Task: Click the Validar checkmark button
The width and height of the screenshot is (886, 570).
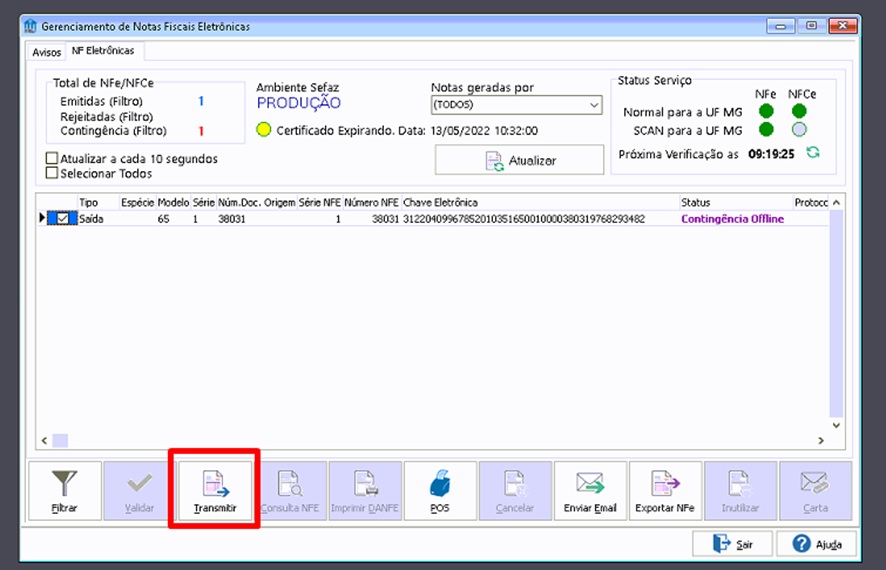Action: pos(140,490)
